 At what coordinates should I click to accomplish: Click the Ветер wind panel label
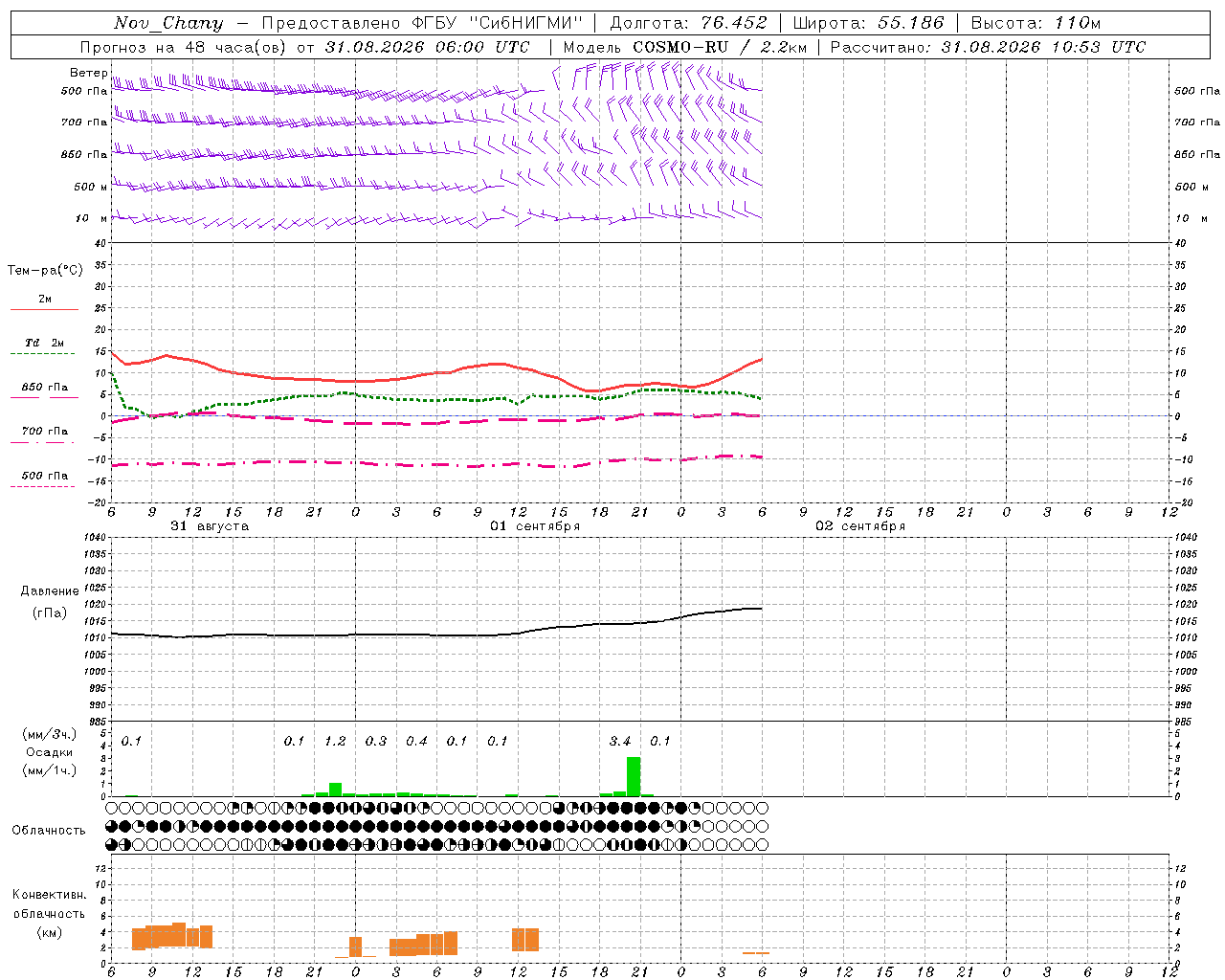(89, 73)
